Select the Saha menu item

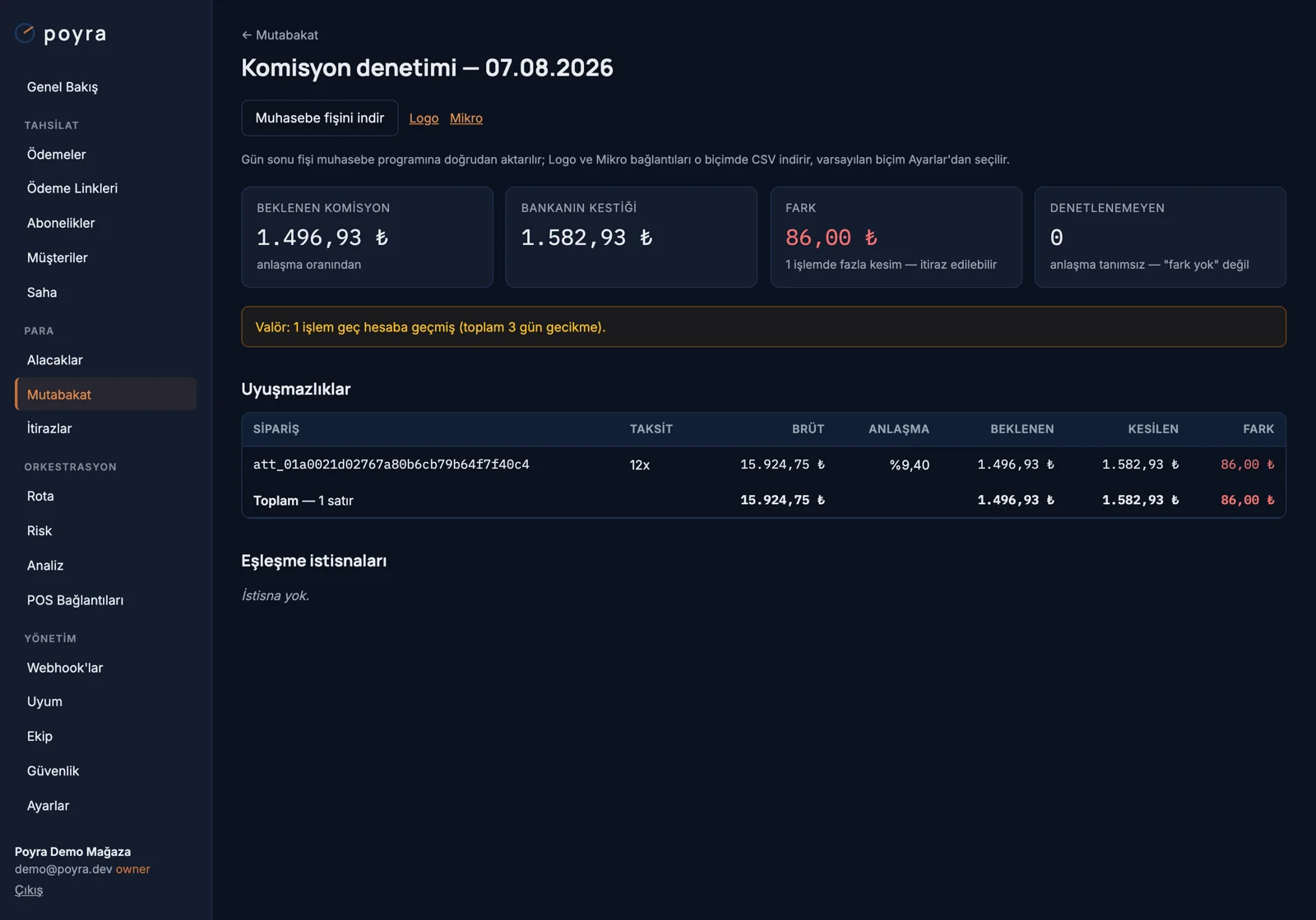(105, 292)
